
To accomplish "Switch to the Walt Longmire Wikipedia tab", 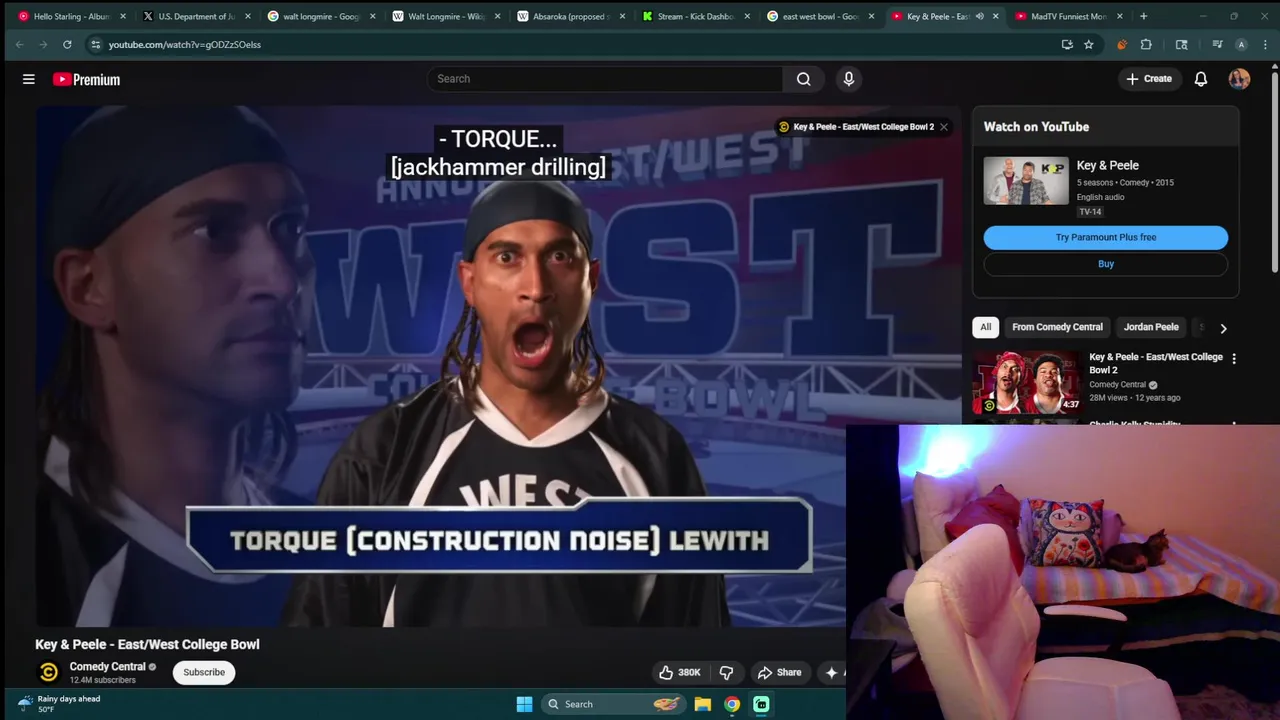I will (x=445, y=16).
